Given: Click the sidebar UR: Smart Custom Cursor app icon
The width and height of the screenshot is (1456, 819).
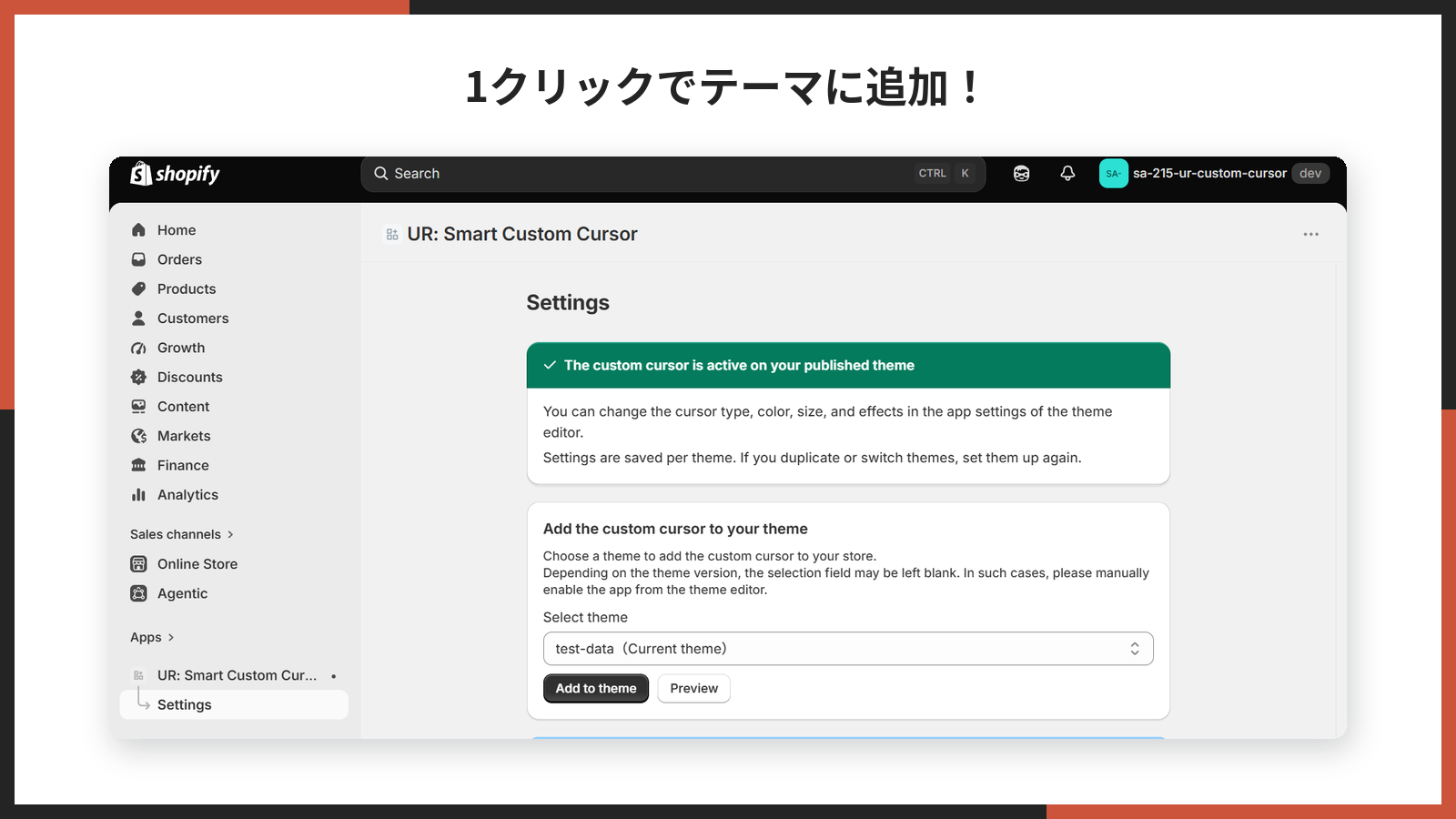Looking at the screenshot, I should coord(138,675).
